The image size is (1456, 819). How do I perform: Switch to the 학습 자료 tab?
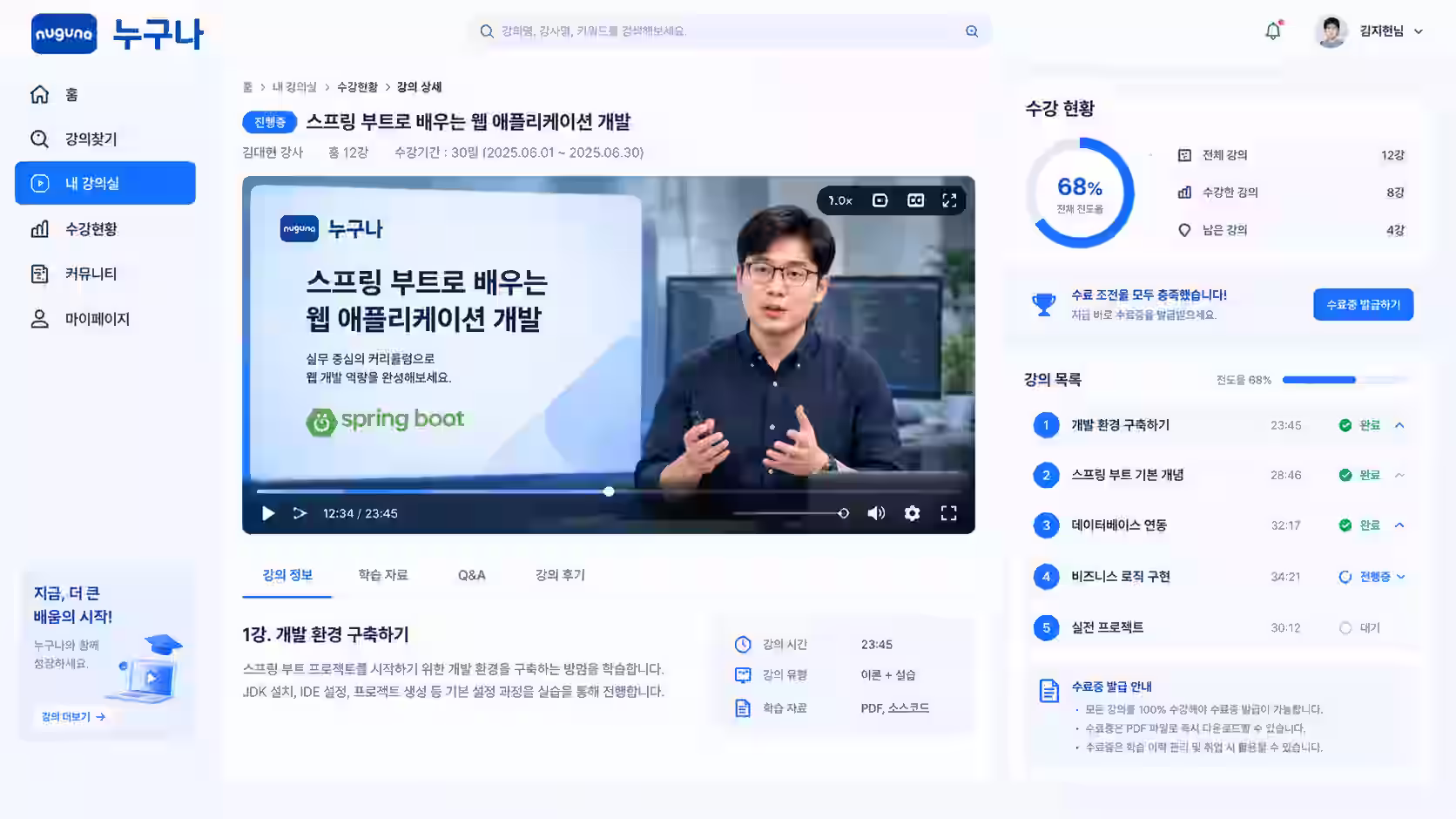(383, 575)
